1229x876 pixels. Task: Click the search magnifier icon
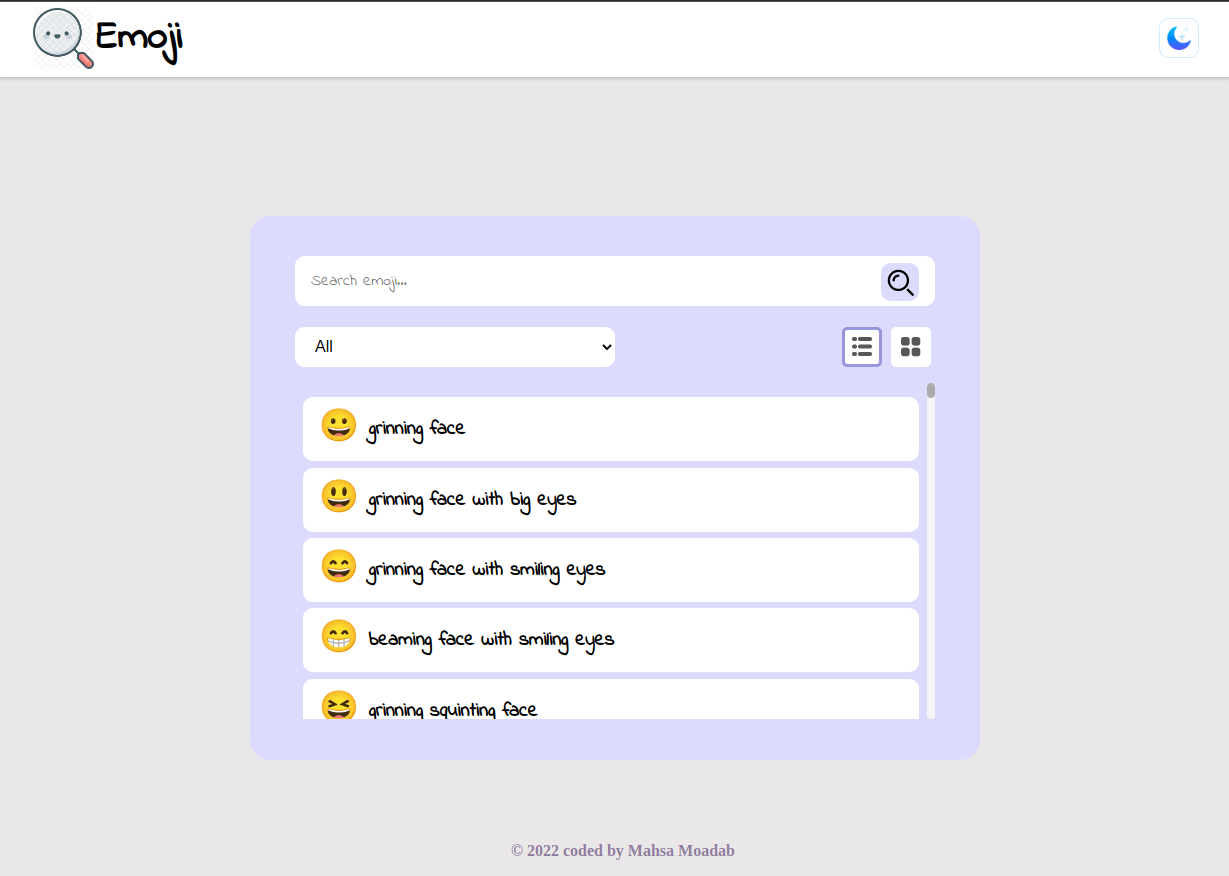click(899, 282)
